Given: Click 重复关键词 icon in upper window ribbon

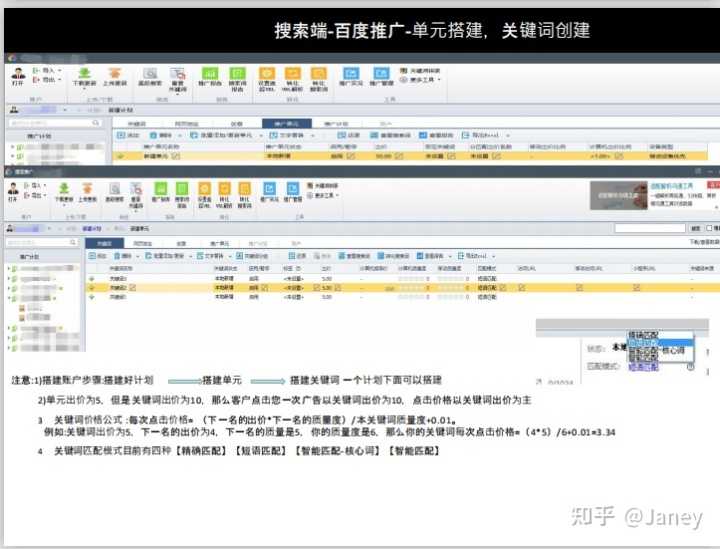Looking at the screenshot, I should point(178,80).
